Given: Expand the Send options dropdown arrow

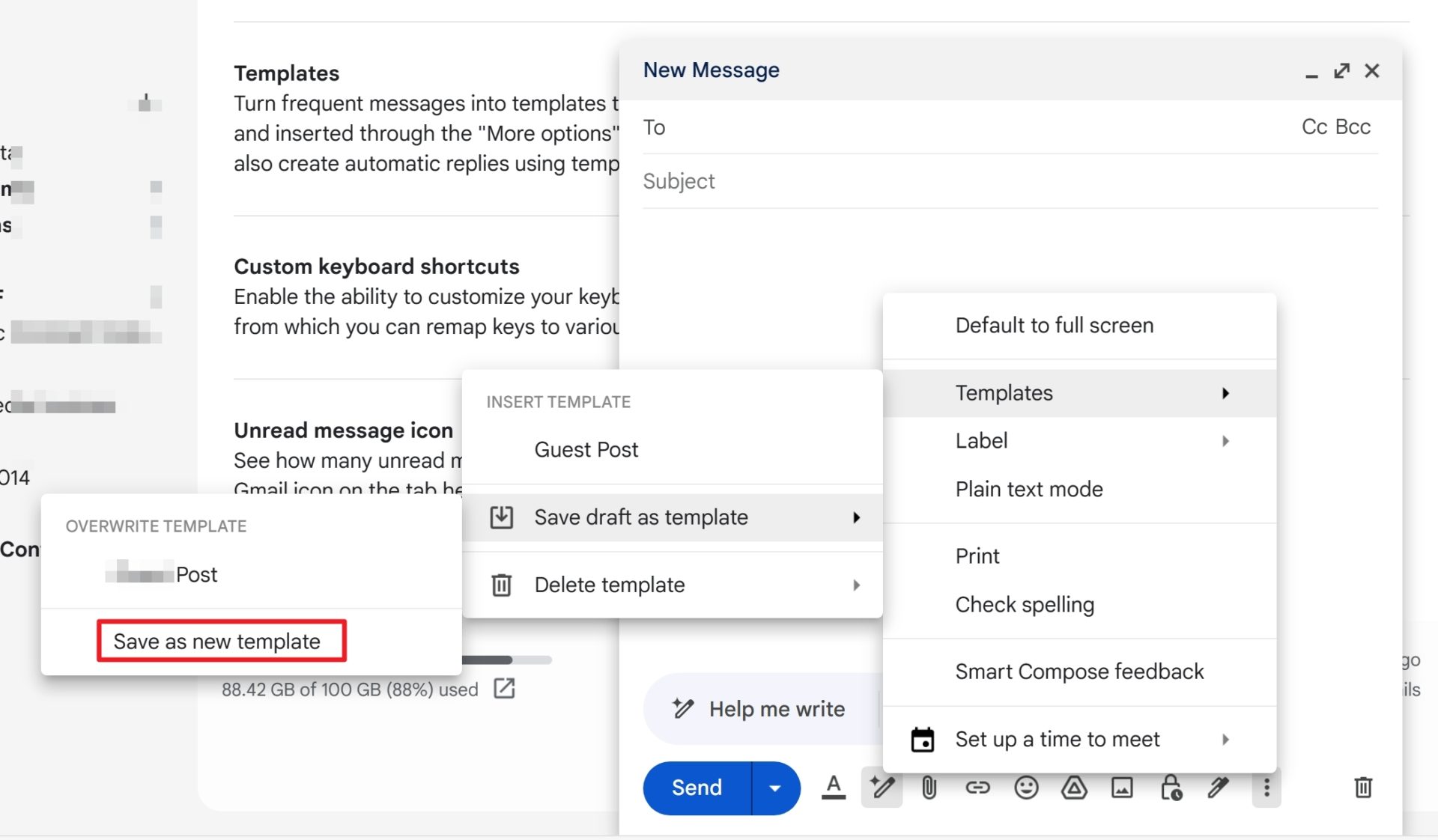Looking at the screenshot, I should pos(775,788).
